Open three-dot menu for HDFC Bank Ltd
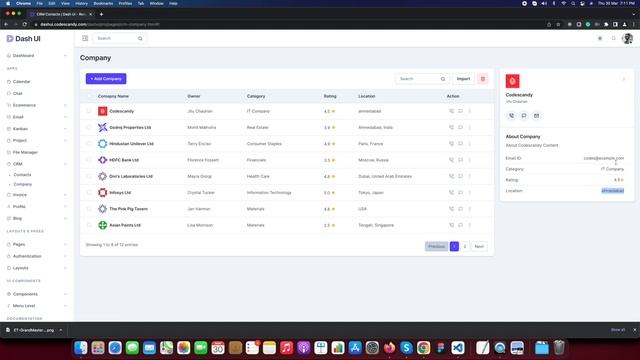 click(x=469, y=160)
